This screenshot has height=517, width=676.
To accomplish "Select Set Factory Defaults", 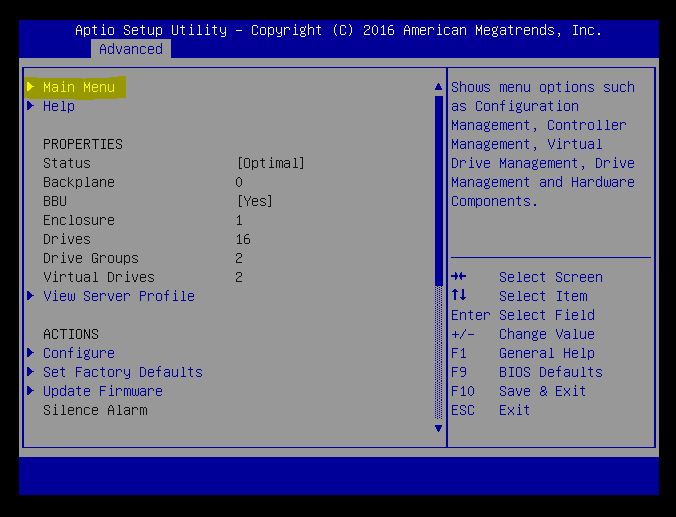I will pos(123,372).
